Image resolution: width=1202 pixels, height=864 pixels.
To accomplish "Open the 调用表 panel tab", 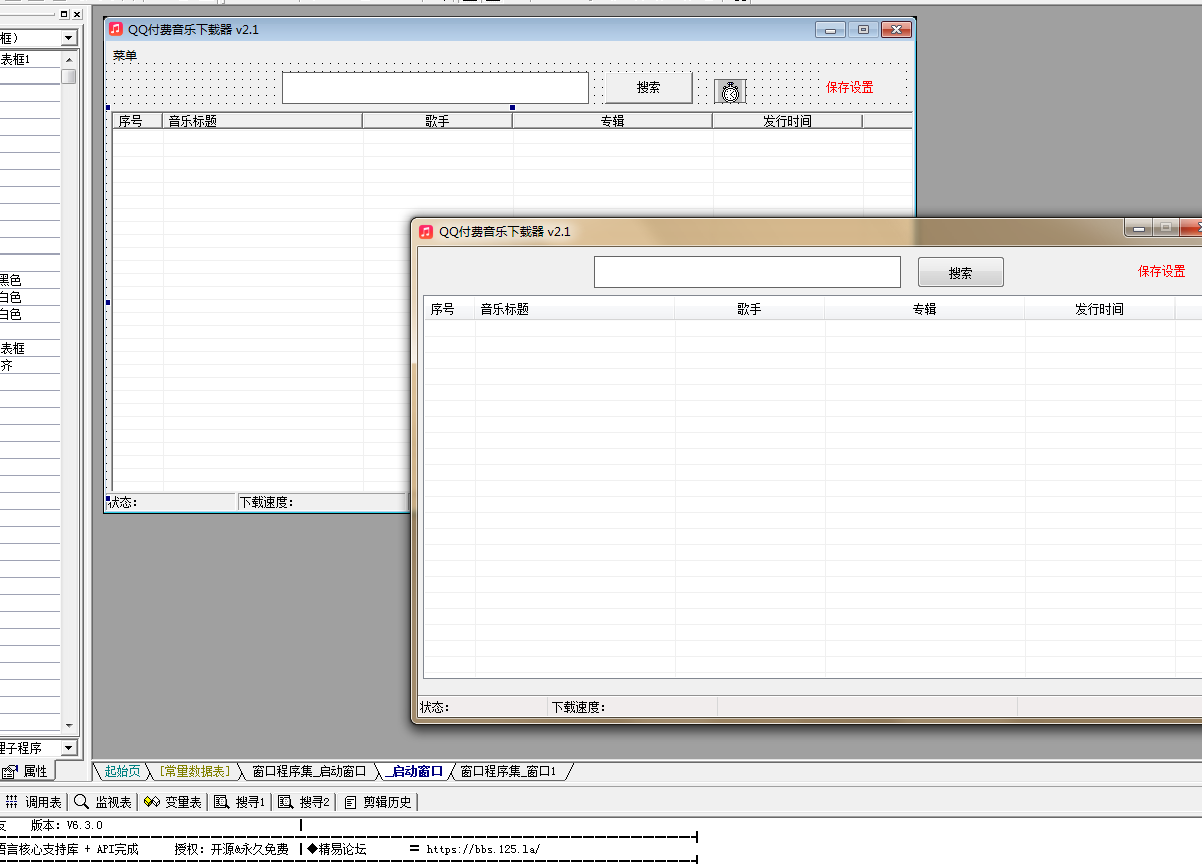I will 34,802.
